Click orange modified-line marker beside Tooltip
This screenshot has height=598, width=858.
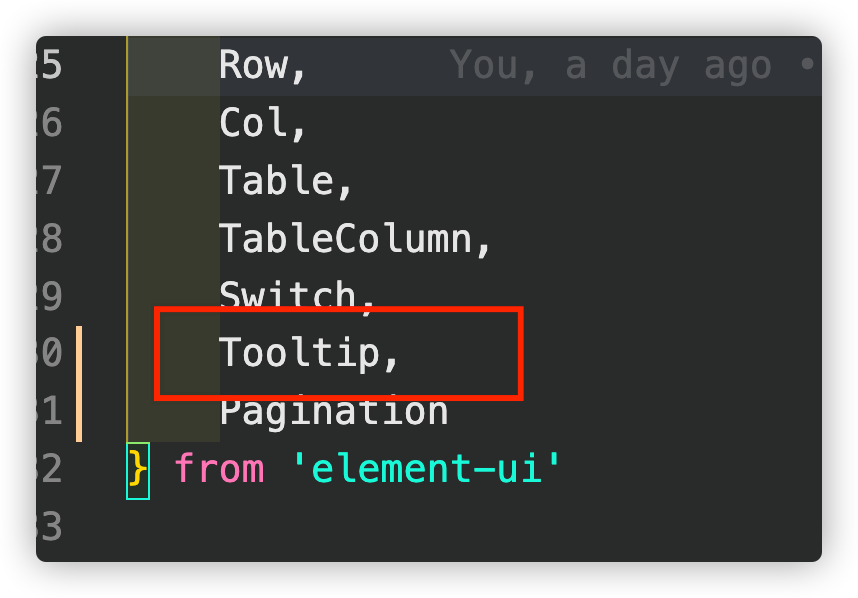point(79,355)
